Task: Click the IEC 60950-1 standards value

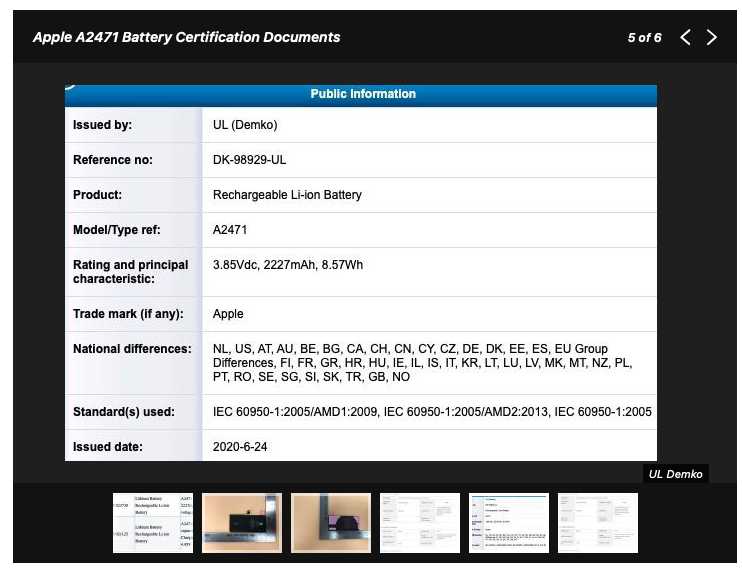Action: [x=432, y=412]
